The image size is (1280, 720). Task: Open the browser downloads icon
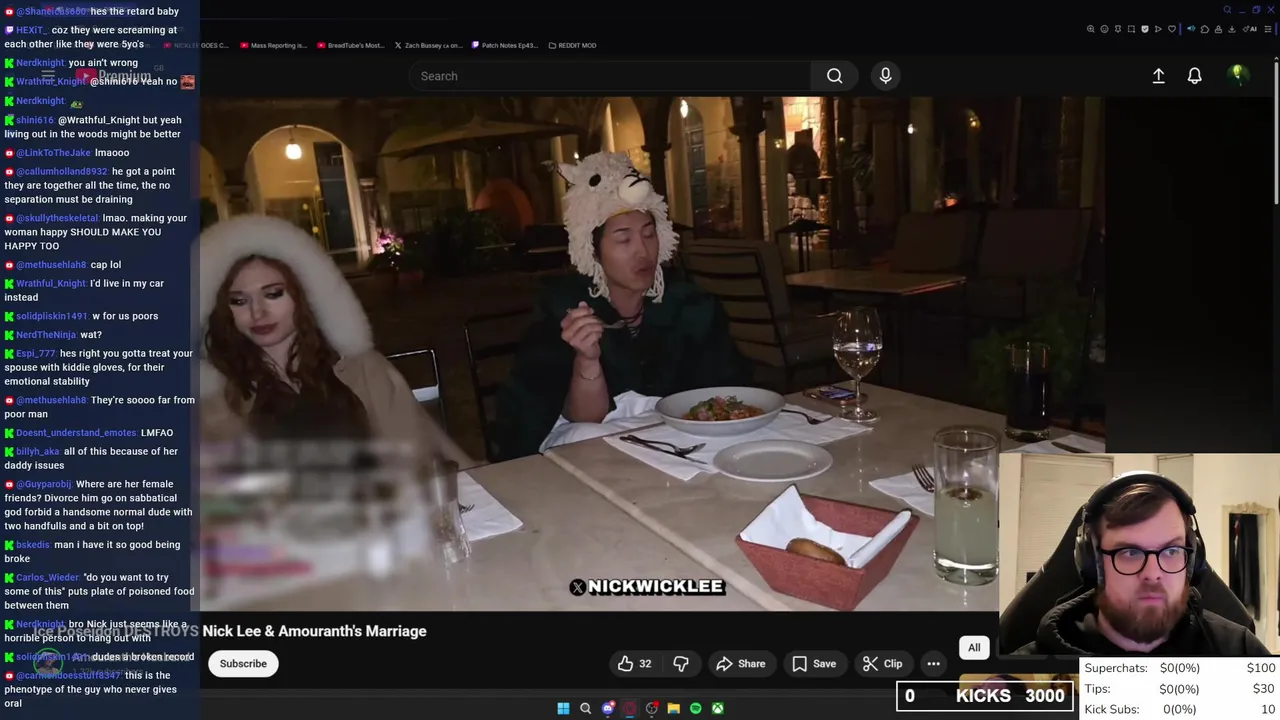(1232, 29)
